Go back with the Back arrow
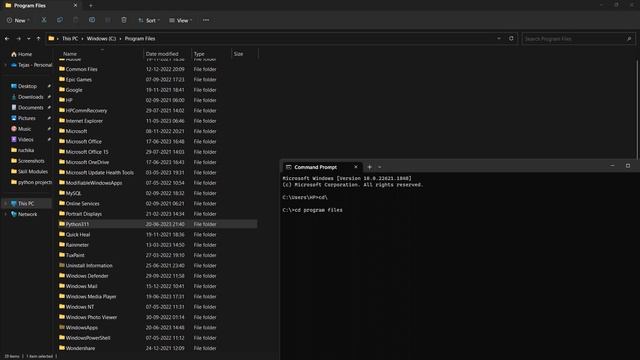Viewport: 640px width, 360px height. pos(7,39)
